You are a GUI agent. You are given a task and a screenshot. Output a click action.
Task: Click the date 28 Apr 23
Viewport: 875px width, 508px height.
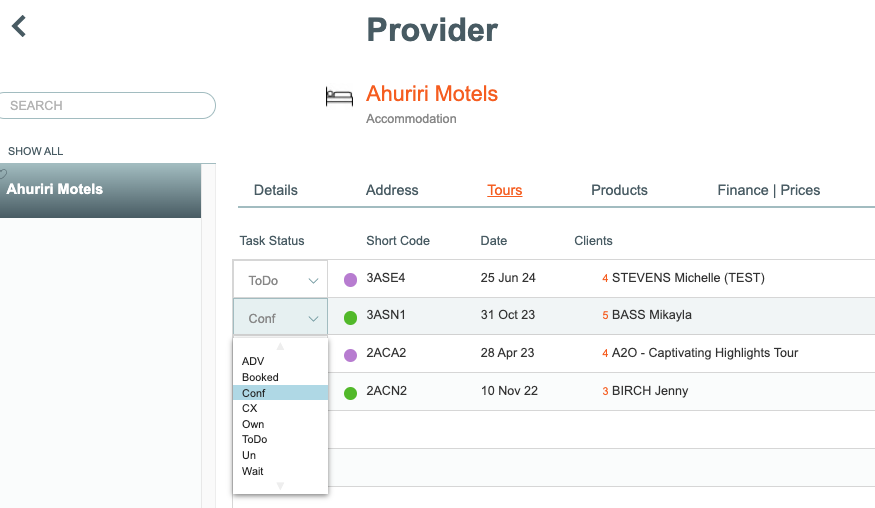point(507,353)
